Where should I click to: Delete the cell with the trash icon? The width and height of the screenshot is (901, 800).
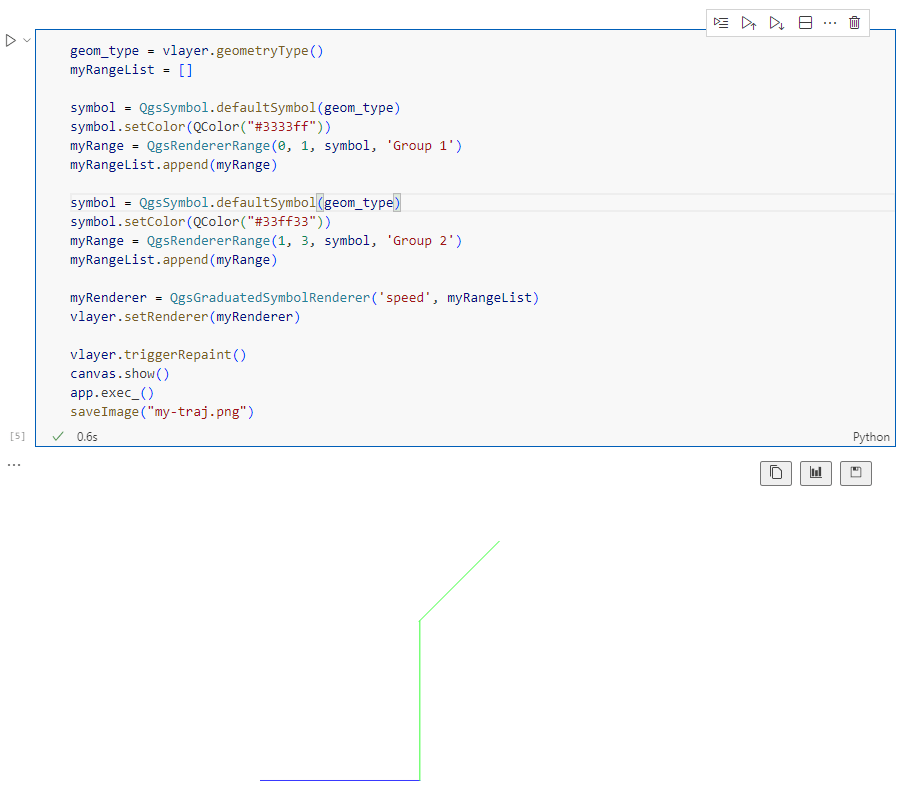click(854, 23)
